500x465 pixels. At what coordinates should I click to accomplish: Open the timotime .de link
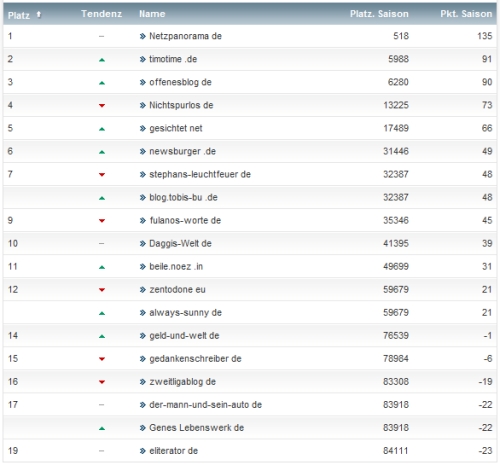click(173, 59)
